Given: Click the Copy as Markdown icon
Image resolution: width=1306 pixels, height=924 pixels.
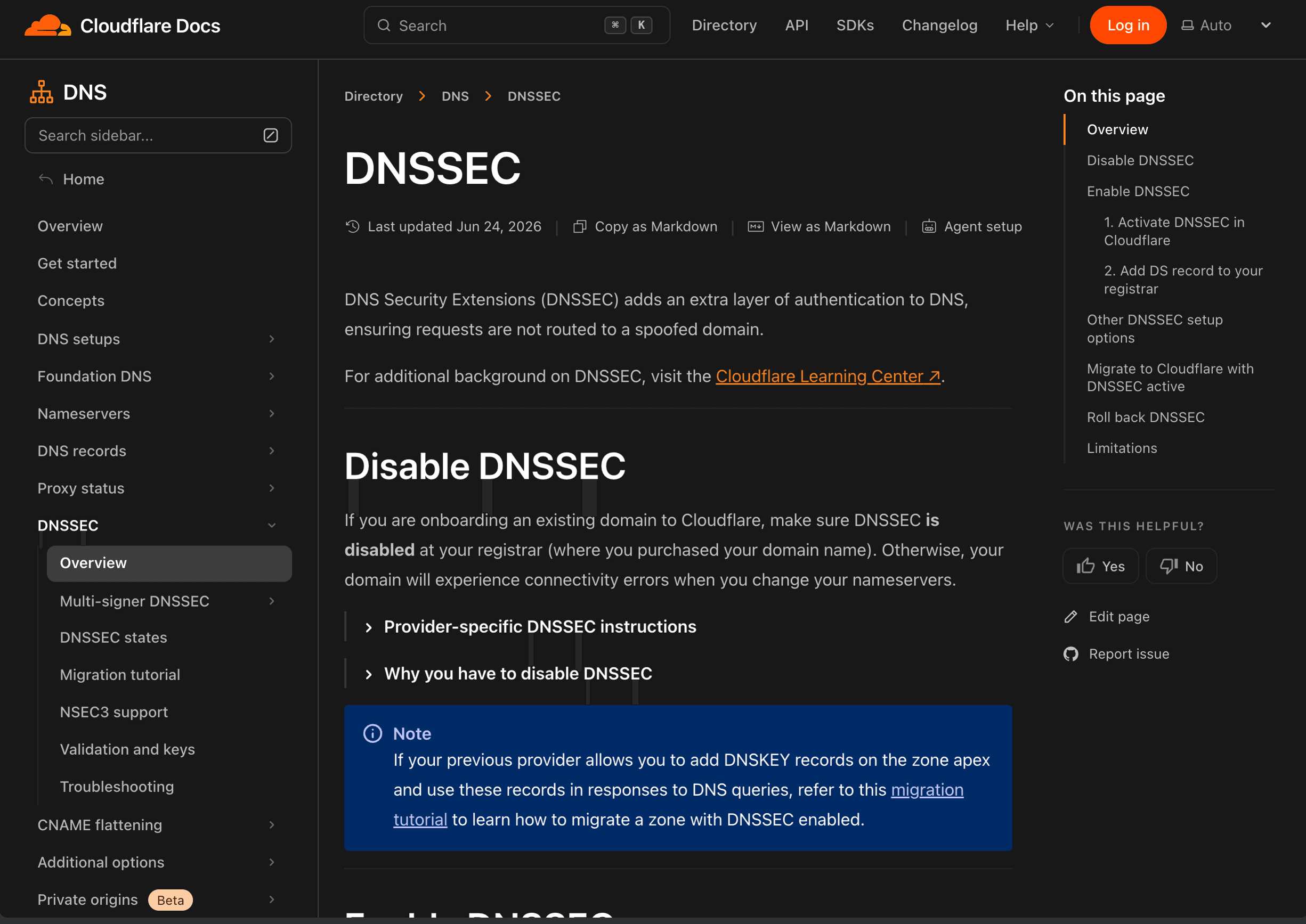Looking at the screenshot, I should [x=580, y=226].
